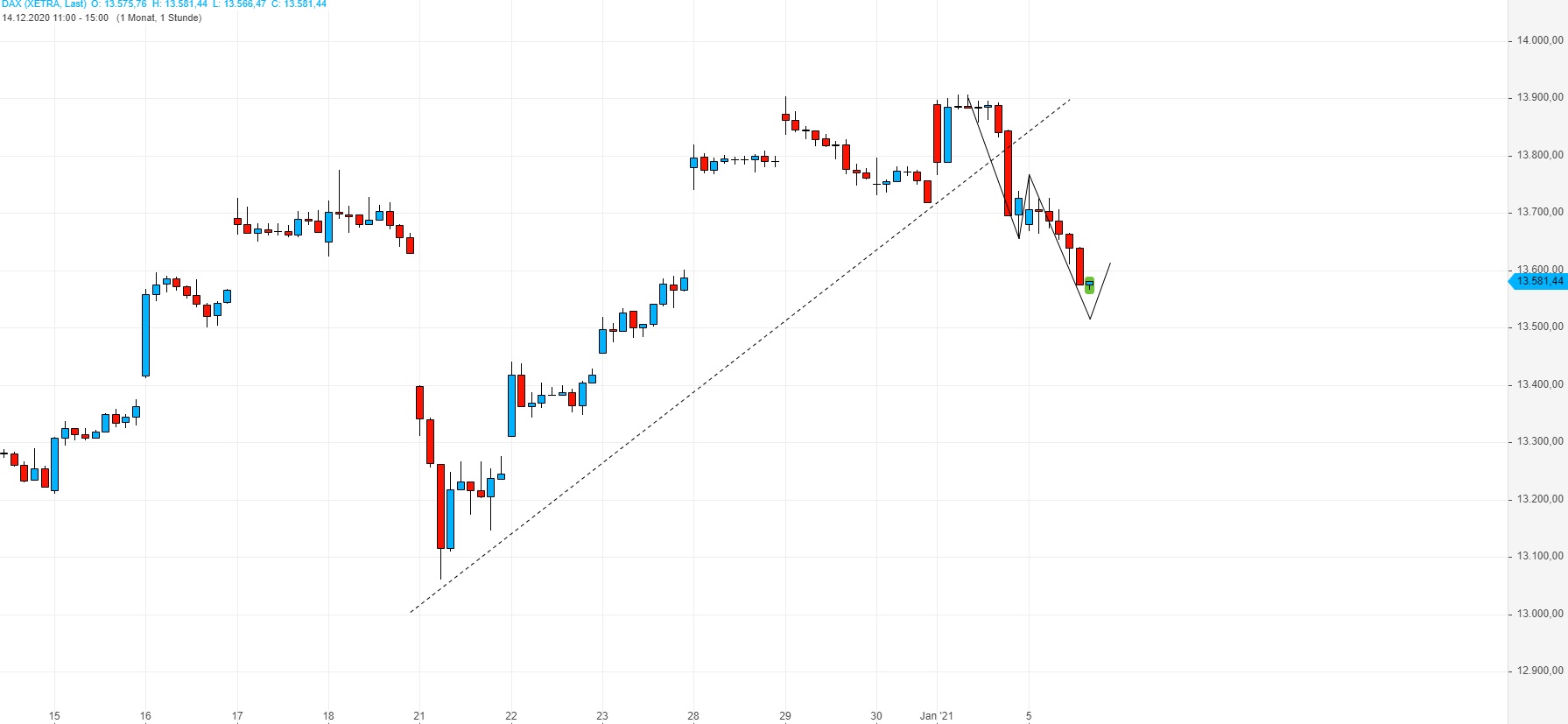Click the final upward segment of the zigzag line

[x=1100, y=291]
